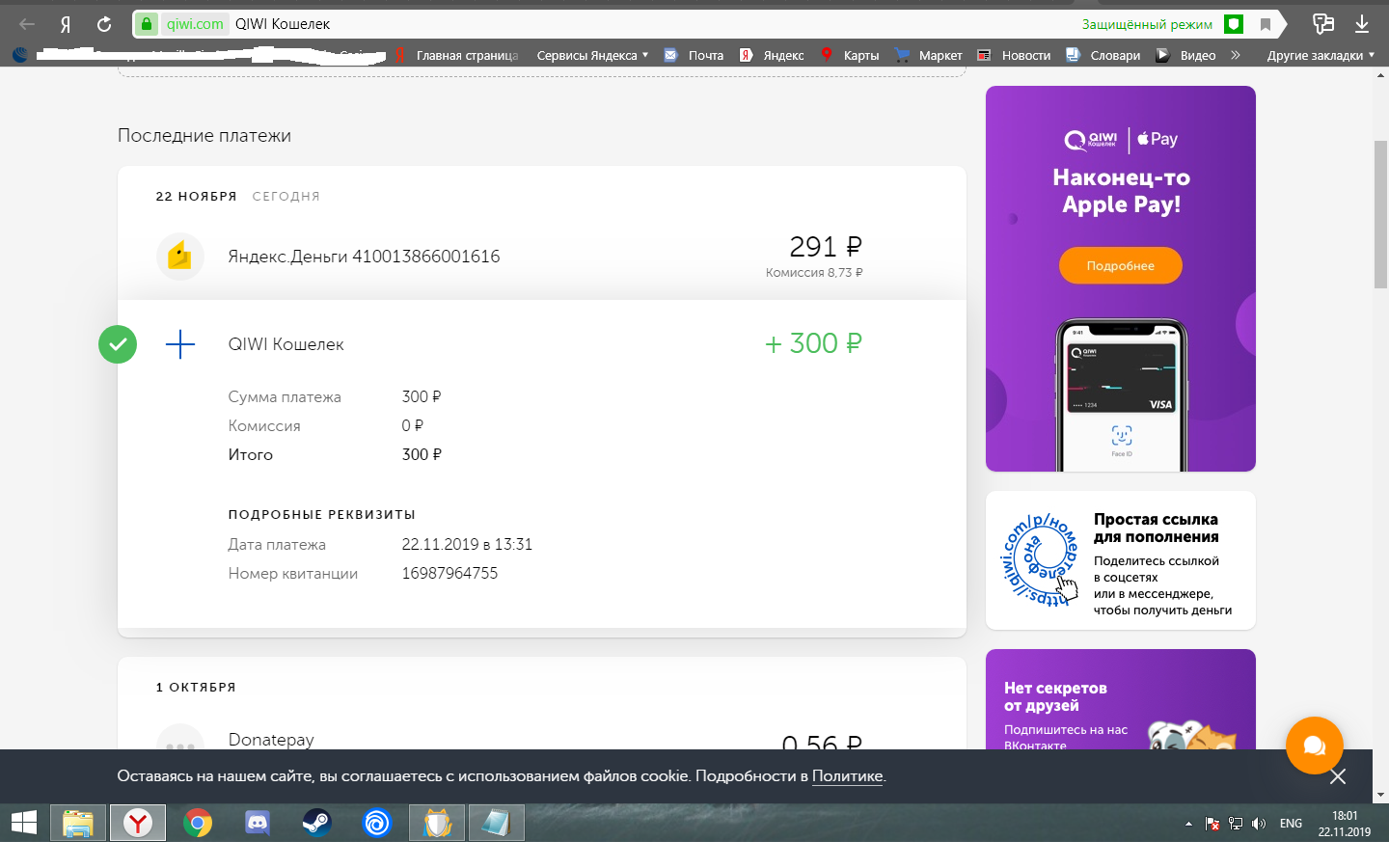1389x868 pixels.
Task: Click the receipt number "16987964755"
Action: (449, 573)
